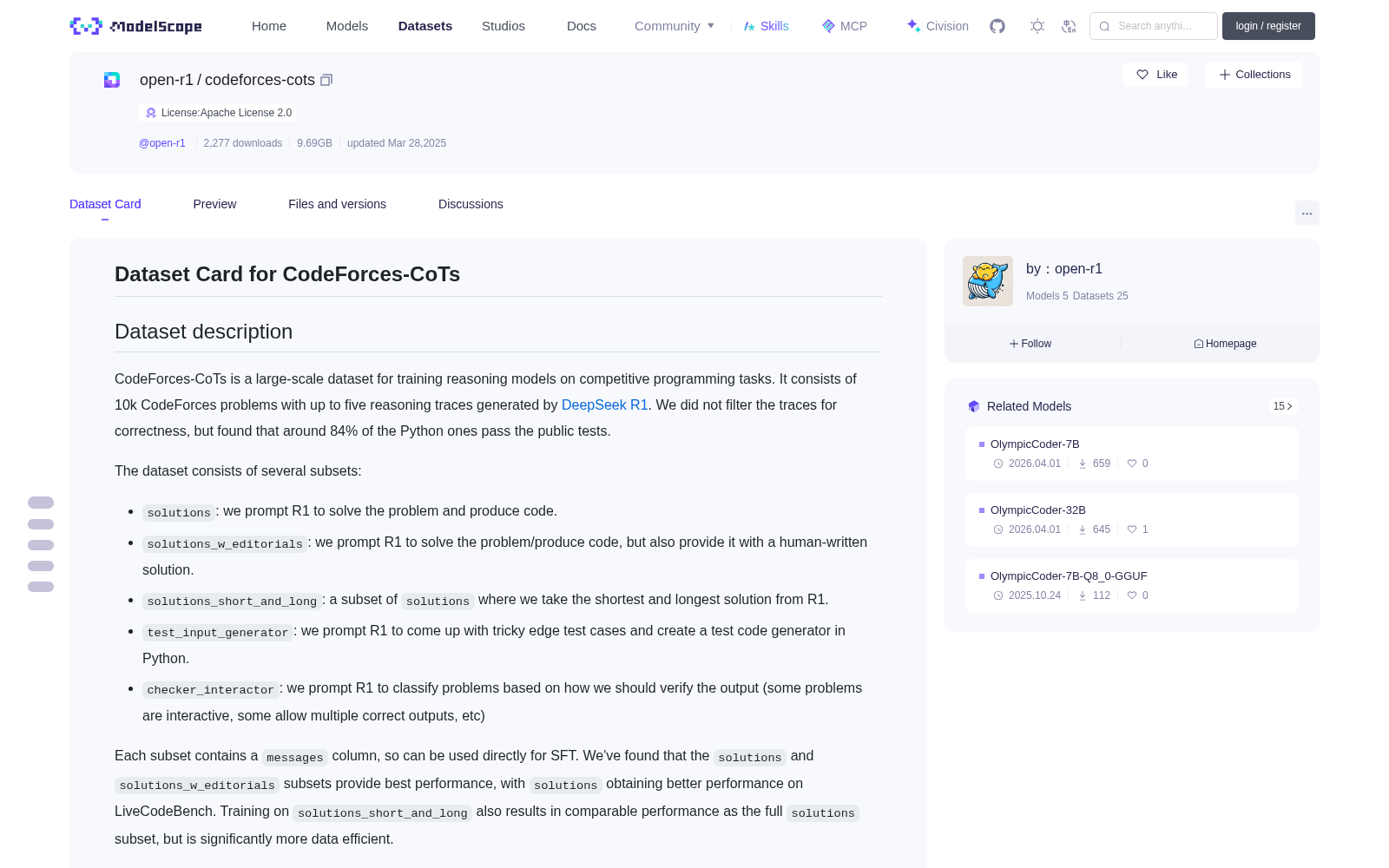Switch to Files and versions tab

[x=337, y=204]
